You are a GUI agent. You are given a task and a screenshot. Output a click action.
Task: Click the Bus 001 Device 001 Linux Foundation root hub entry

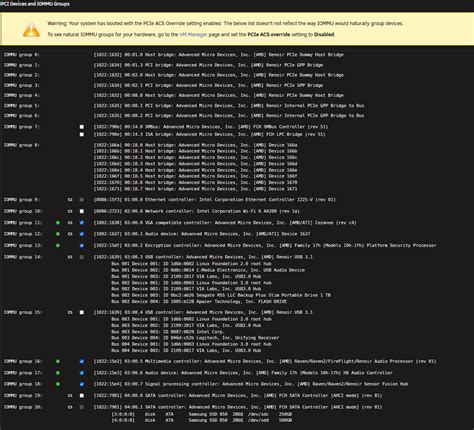(x=191, y=264)
